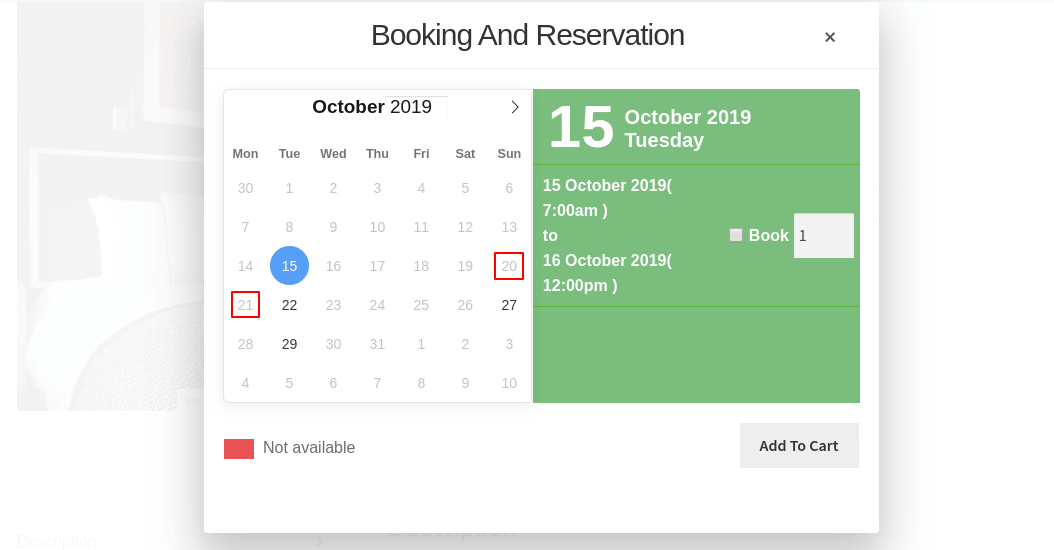Go to next month in calendar
This screenshot has height=550, width=1054.
coord(515,107)
